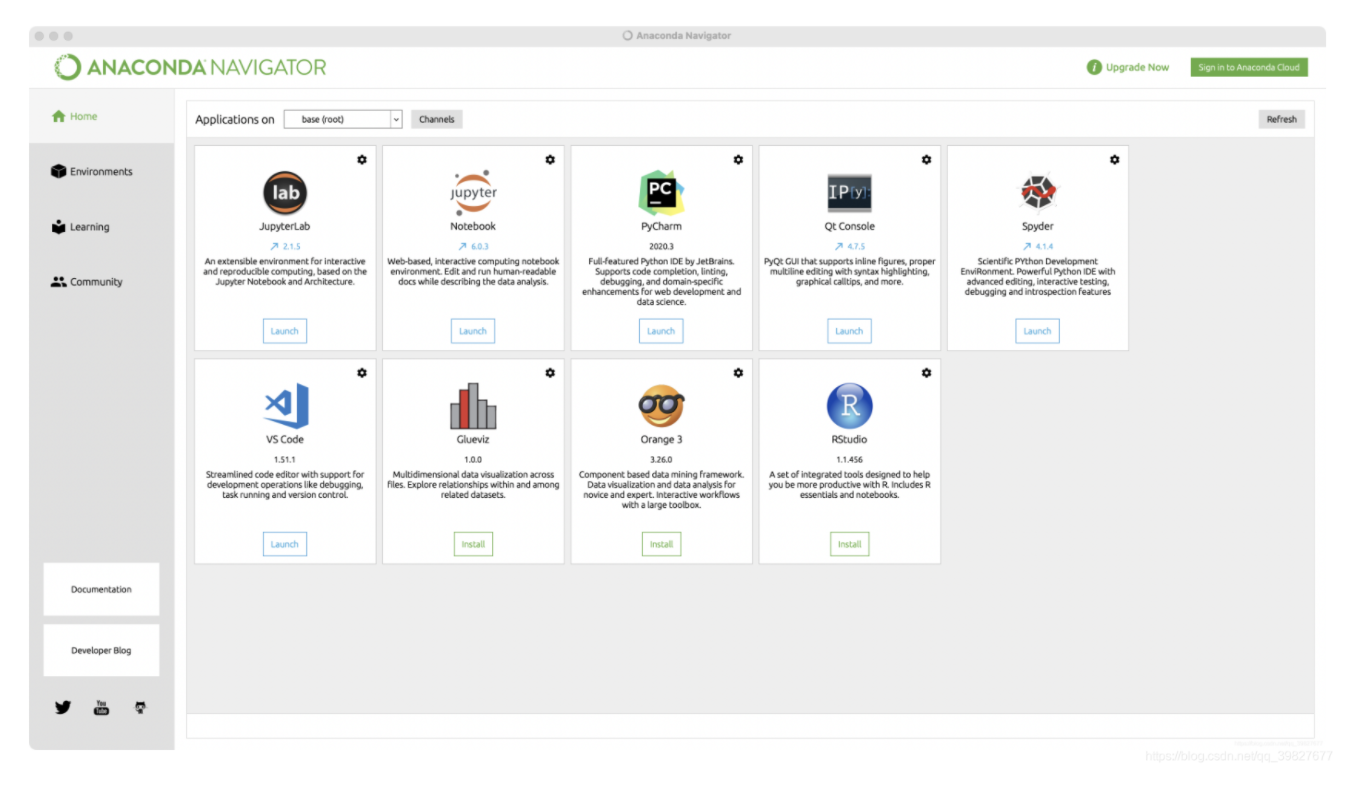Screen dimensions: 1356x790
Task: Open the Learning tab
Action: point(80,227)
